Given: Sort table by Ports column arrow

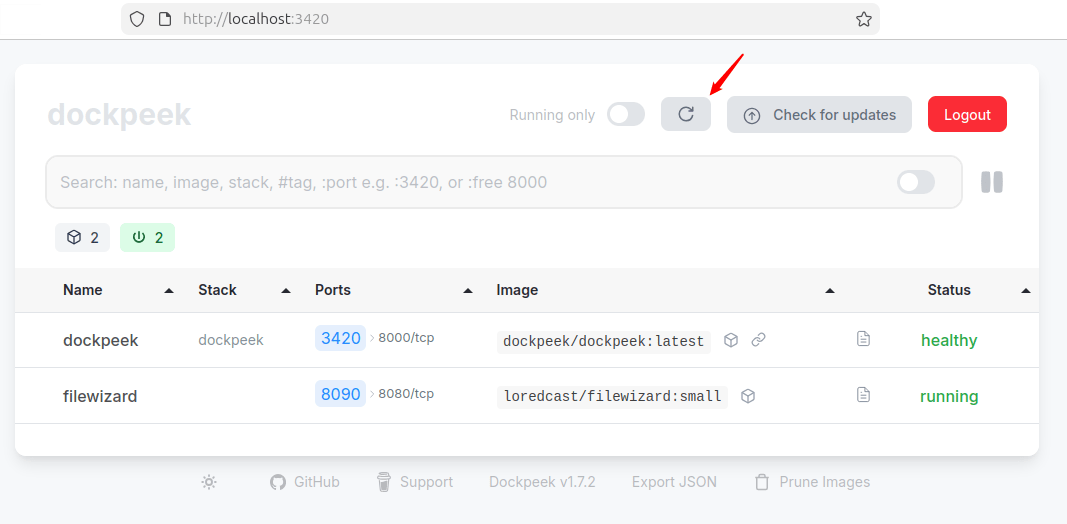Looking at the screenshot, I should point(468,290).
